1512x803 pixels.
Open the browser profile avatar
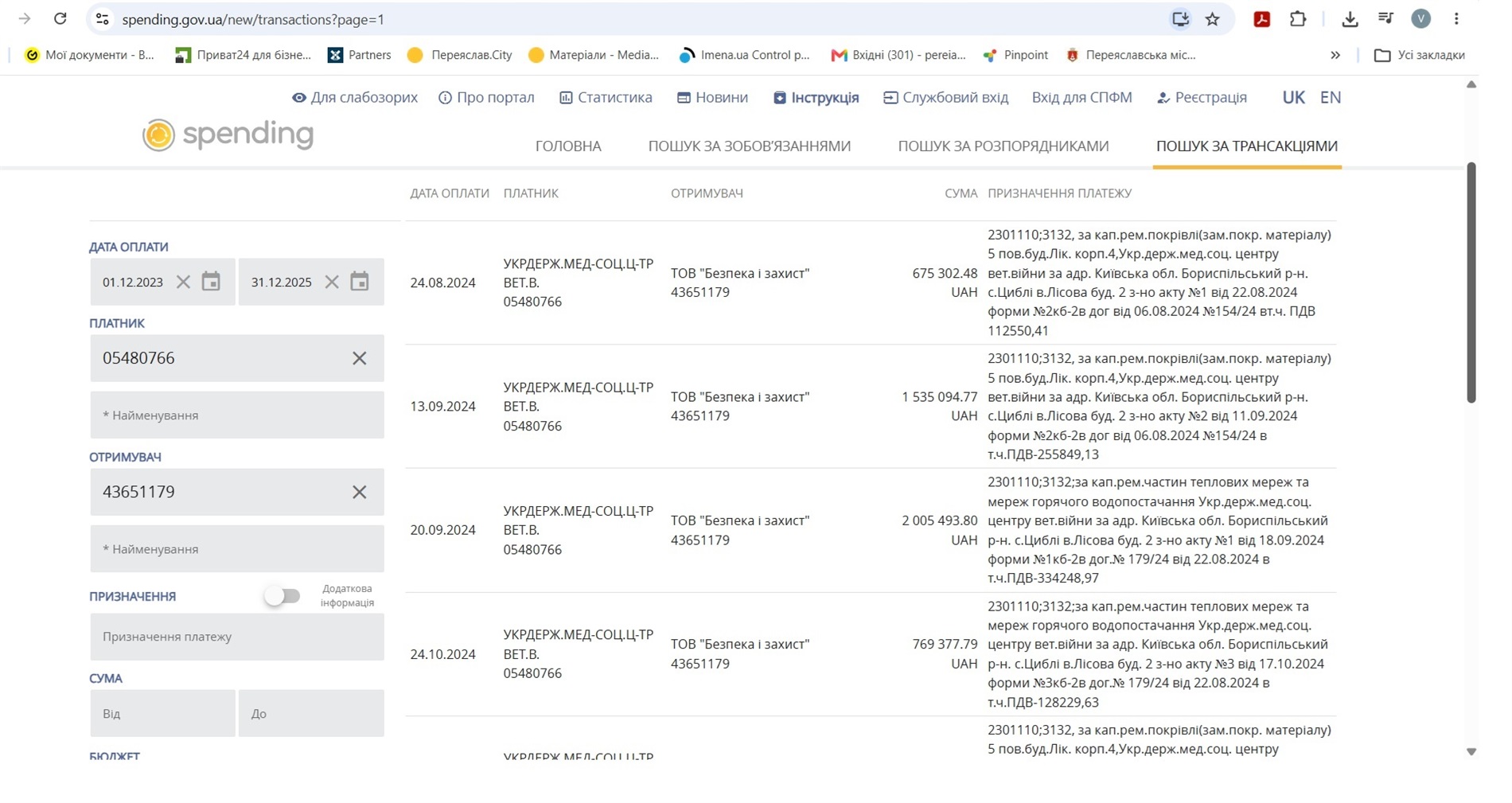coord(1420,19)
